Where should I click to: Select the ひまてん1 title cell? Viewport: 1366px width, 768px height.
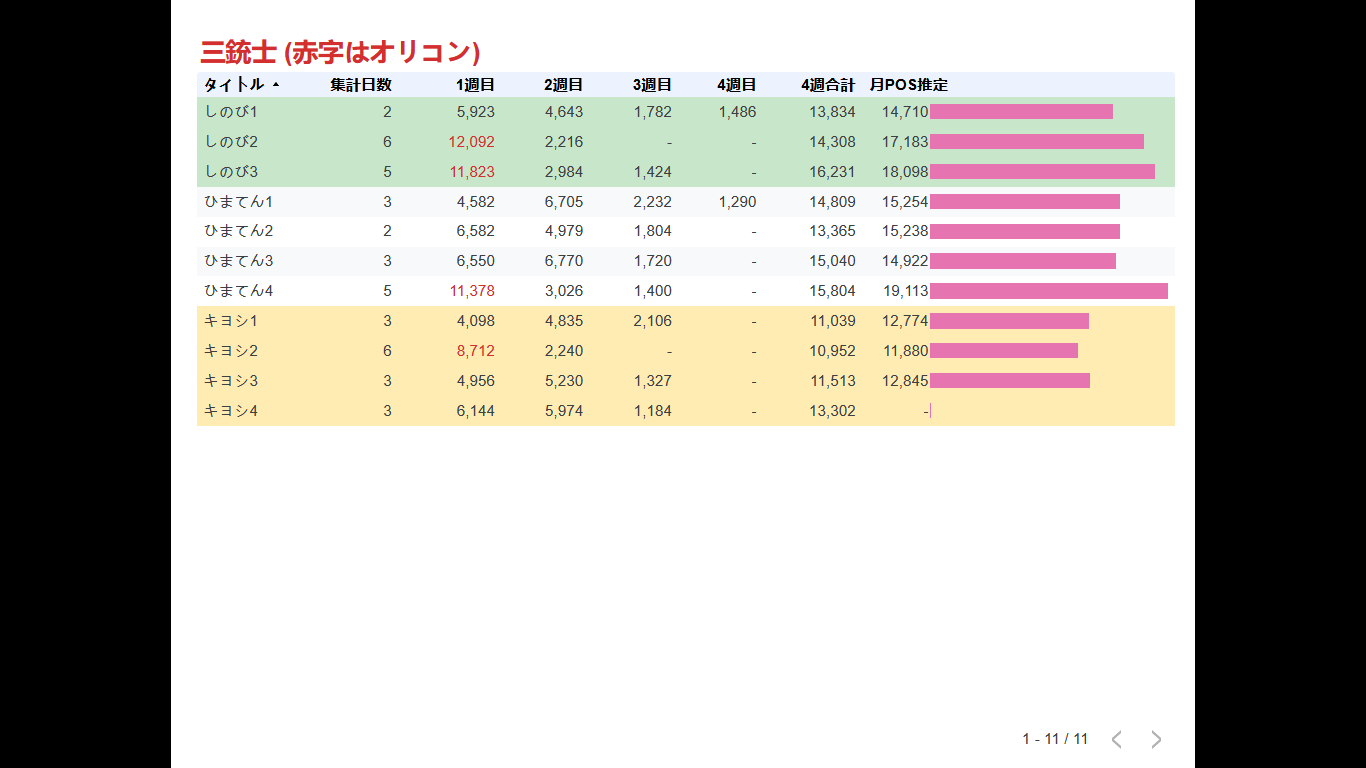(239, 202)
